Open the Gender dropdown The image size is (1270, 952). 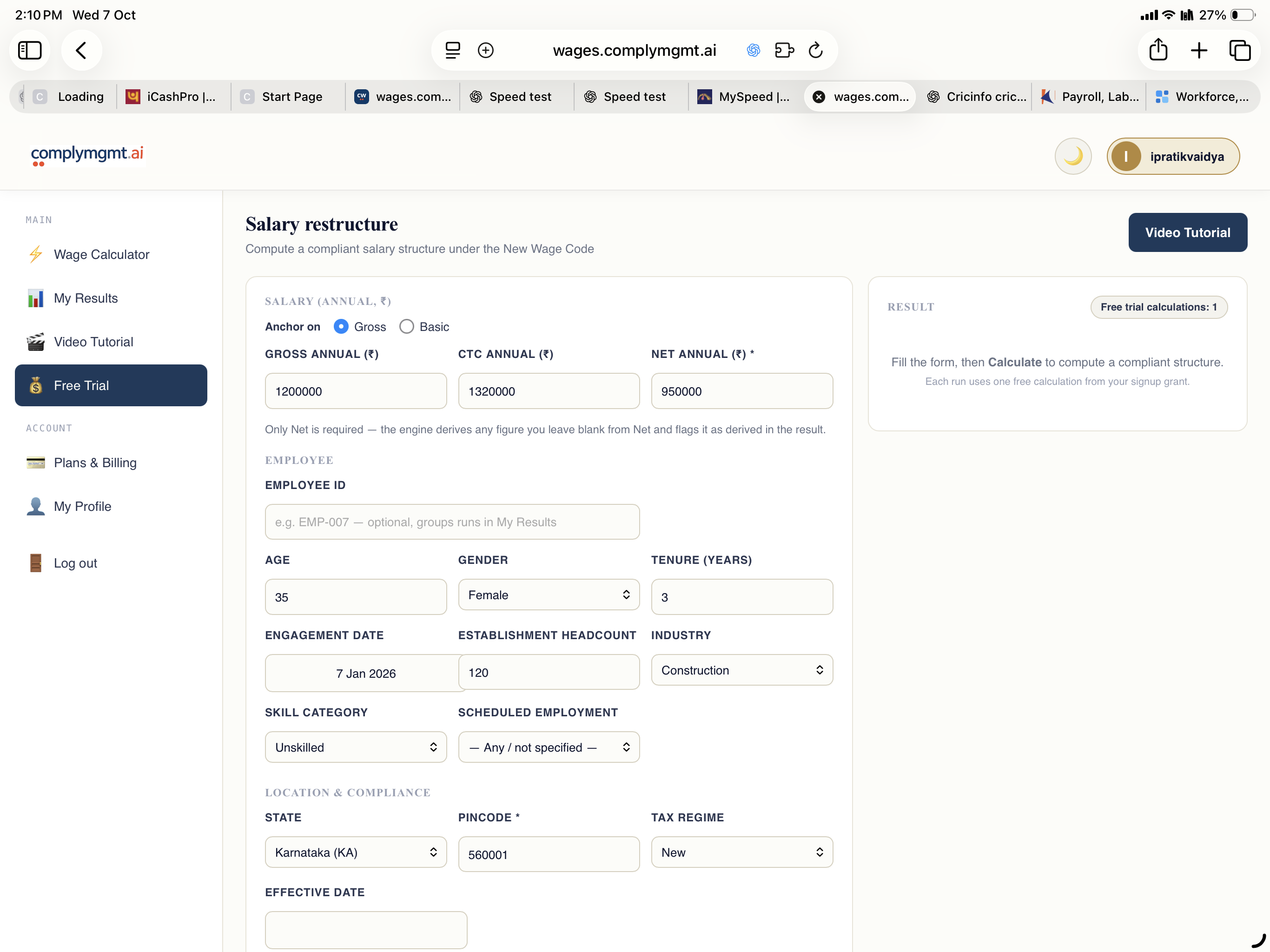pos(549,595)
